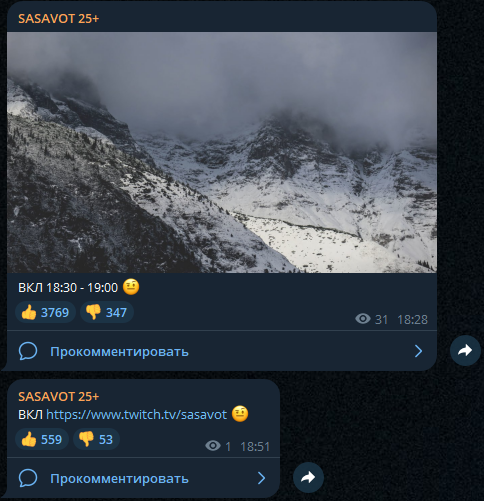
Task: Click the neutral-face emoji after the twitch link
Action: tap(240, 414)
